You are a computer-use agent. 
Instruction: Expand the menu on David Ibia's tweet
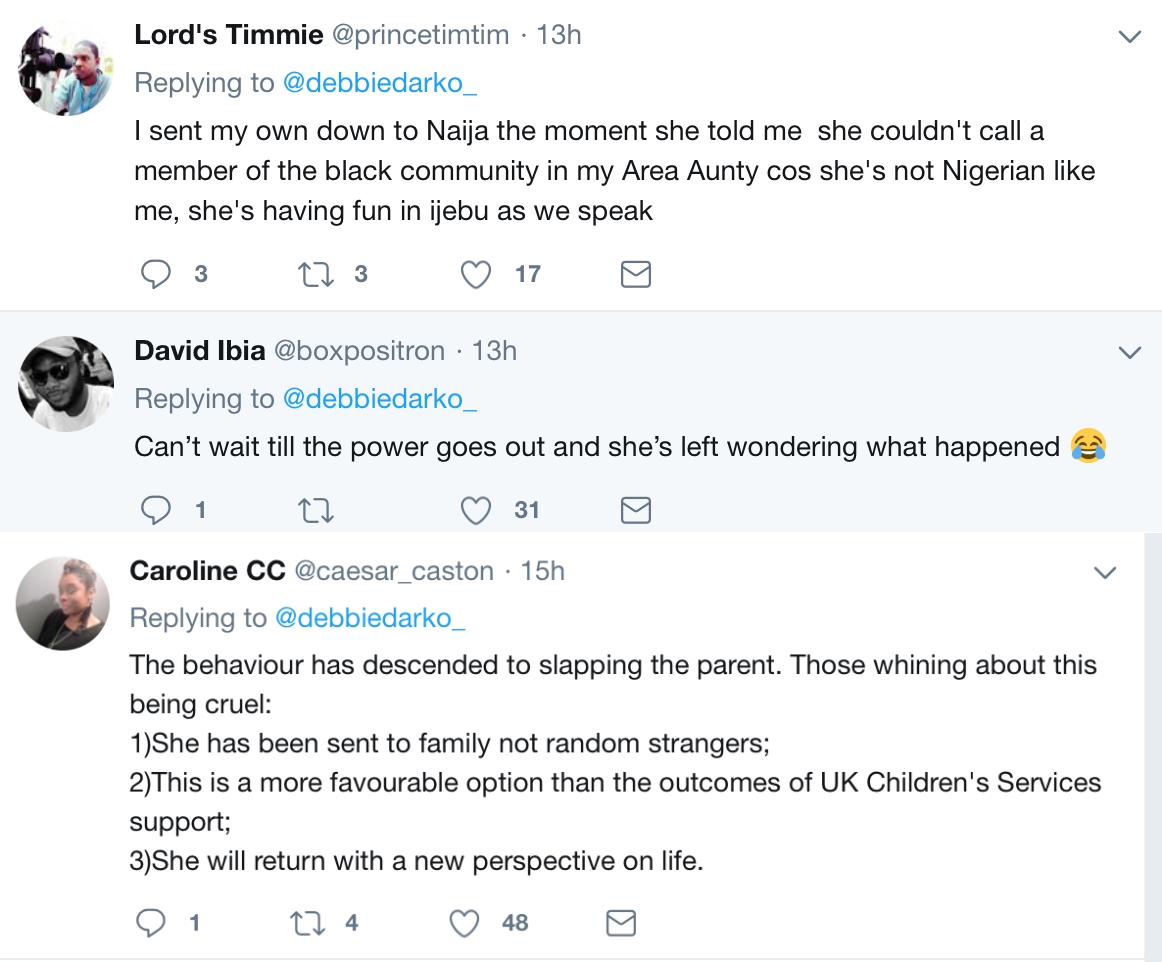coord(1129,353)
